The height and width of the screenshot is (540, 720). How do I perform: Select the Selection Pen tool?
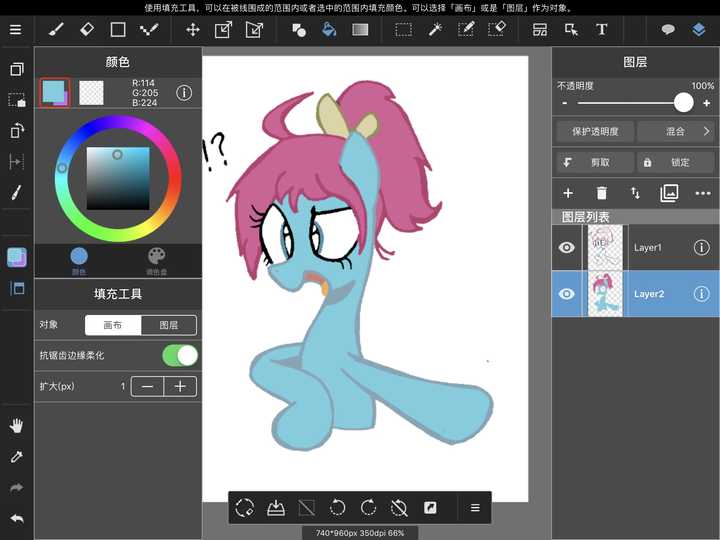click(x=466, y=30)
